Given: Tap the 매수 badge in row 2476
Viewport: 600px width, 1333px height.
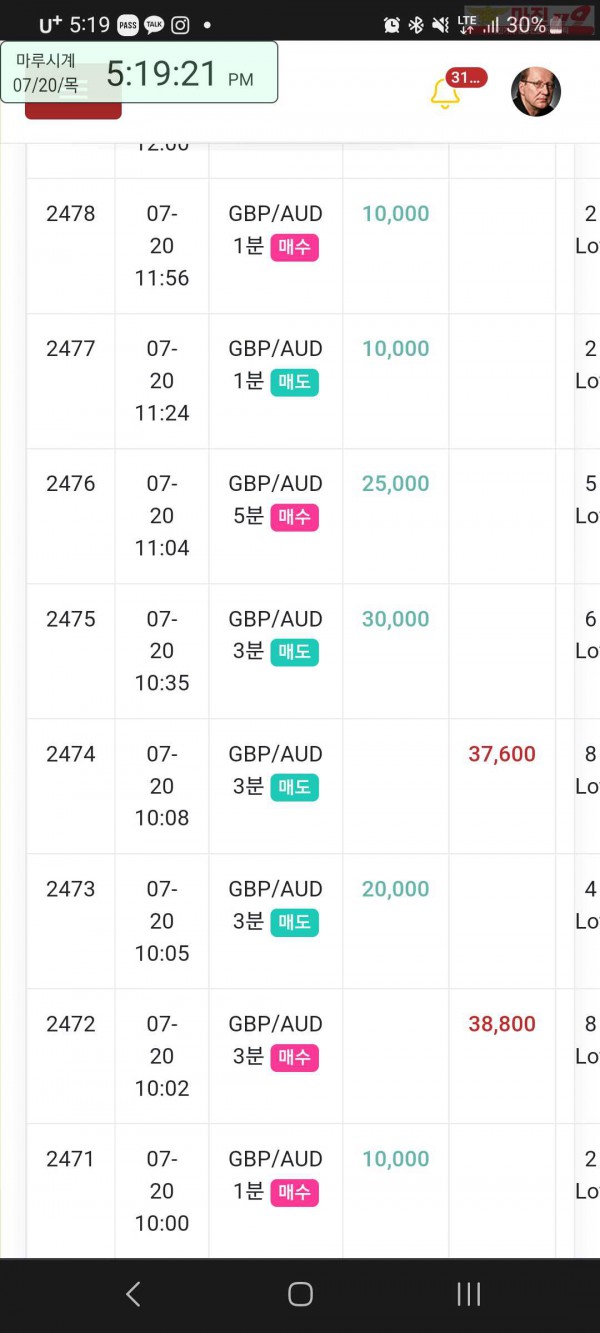Looking at the screenshot, I should point(294,517).
